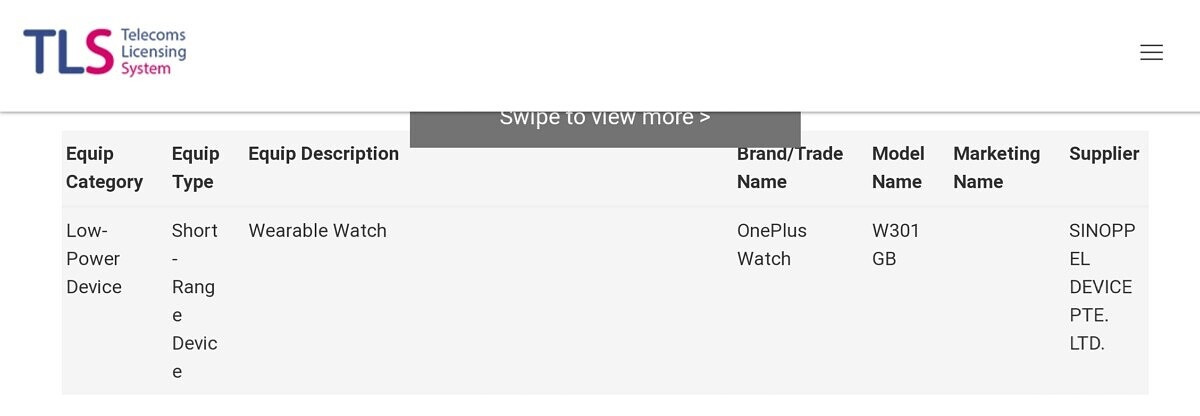Image resolution: width=1200 pixels, height=416 pixels.
Task: Click the 'W301GB' model name cell
Action: [895, 245]
